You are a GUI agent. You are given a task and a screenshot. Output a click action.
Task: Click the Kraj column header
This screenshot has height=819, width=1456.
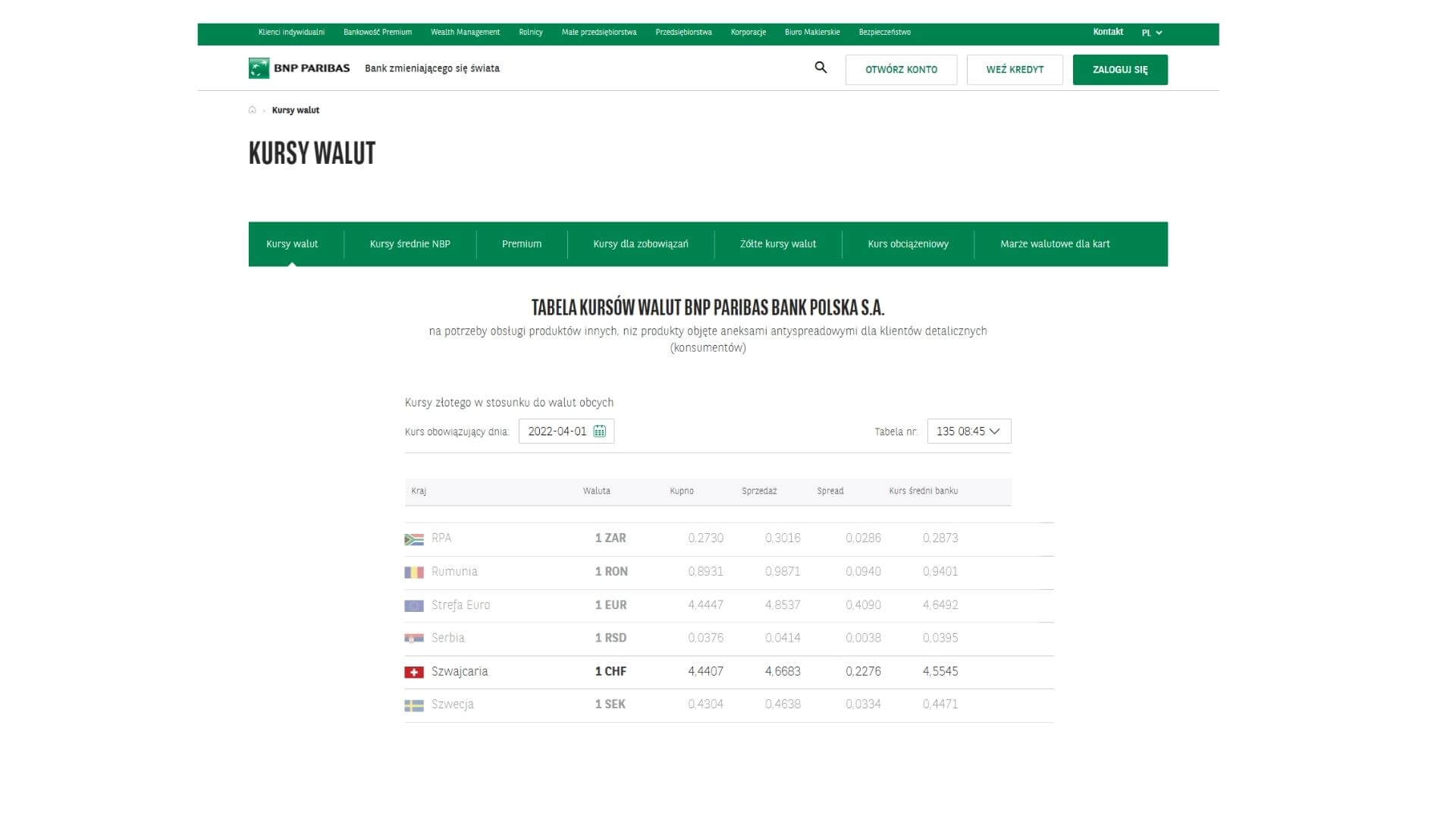point(419,491)
